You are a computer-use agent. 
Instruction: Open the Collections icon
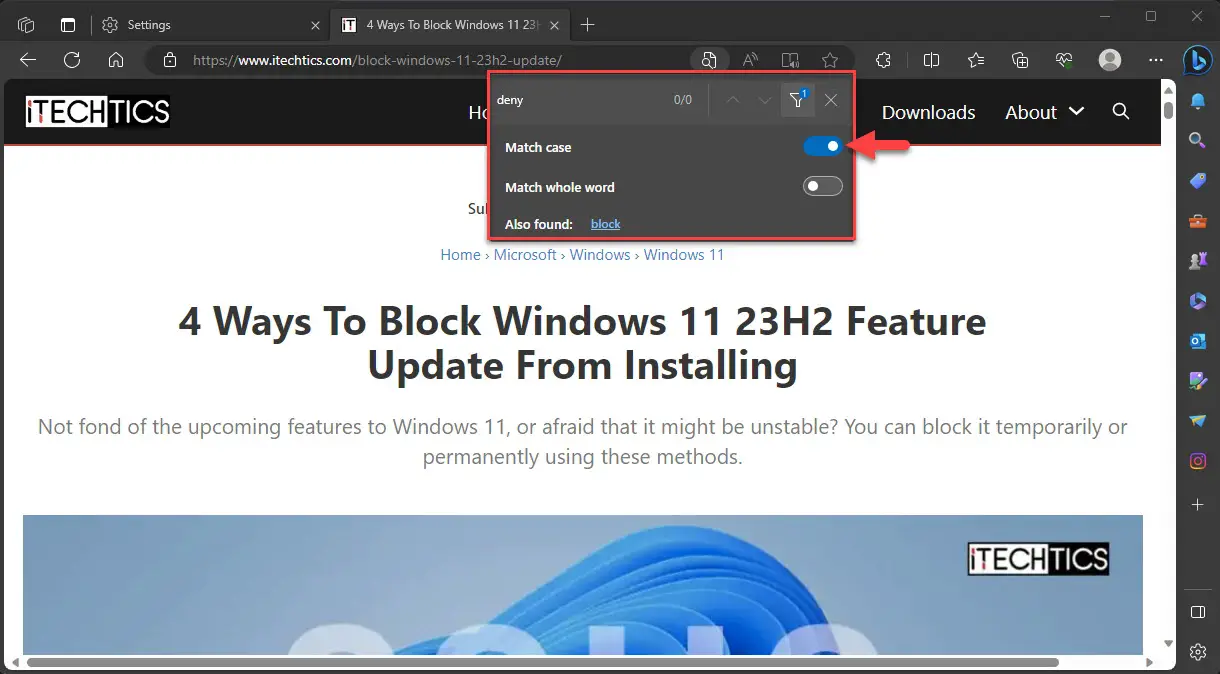click(1020, 60)
